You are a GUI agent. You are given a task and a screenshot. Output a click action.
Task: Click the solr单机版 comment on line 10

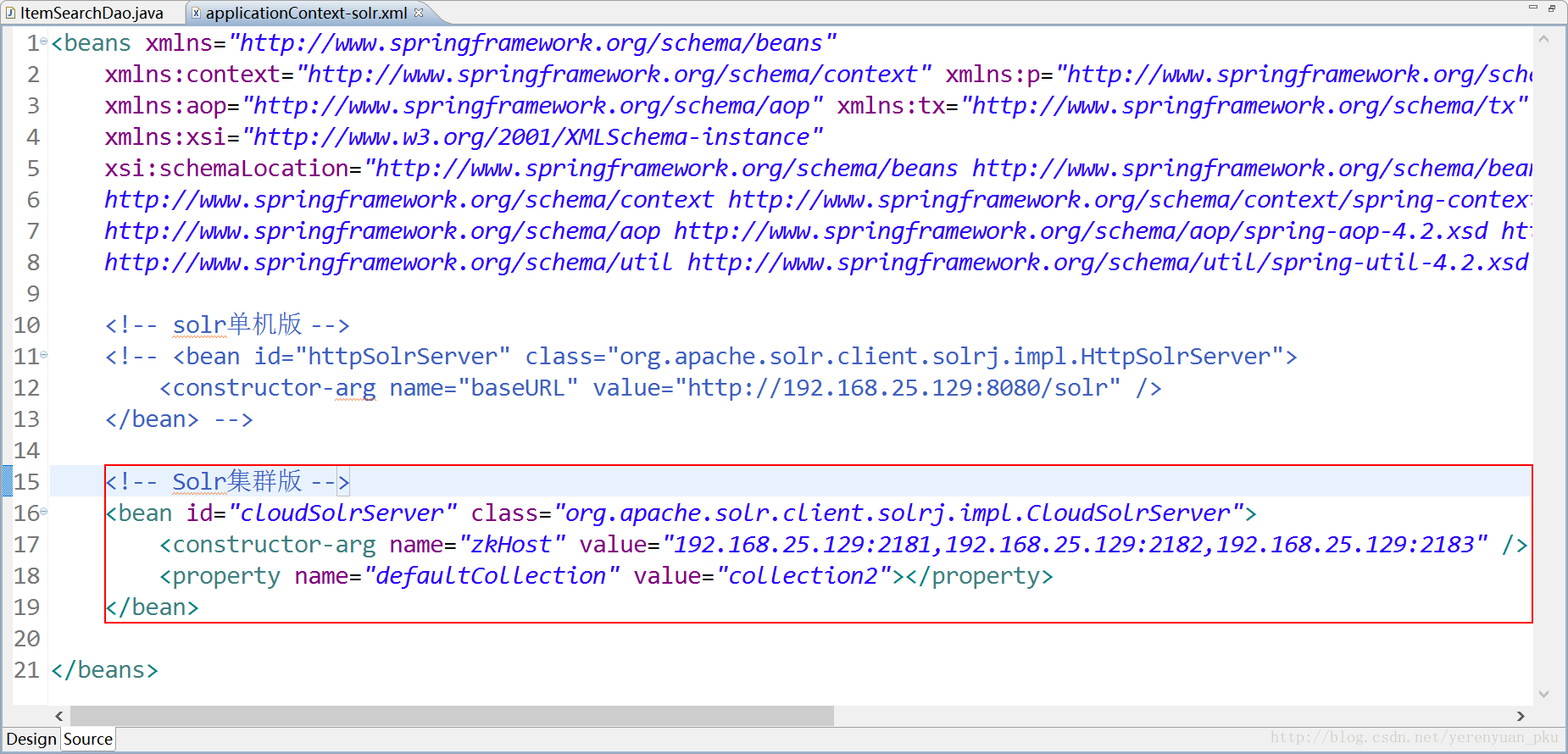point(227,325)
